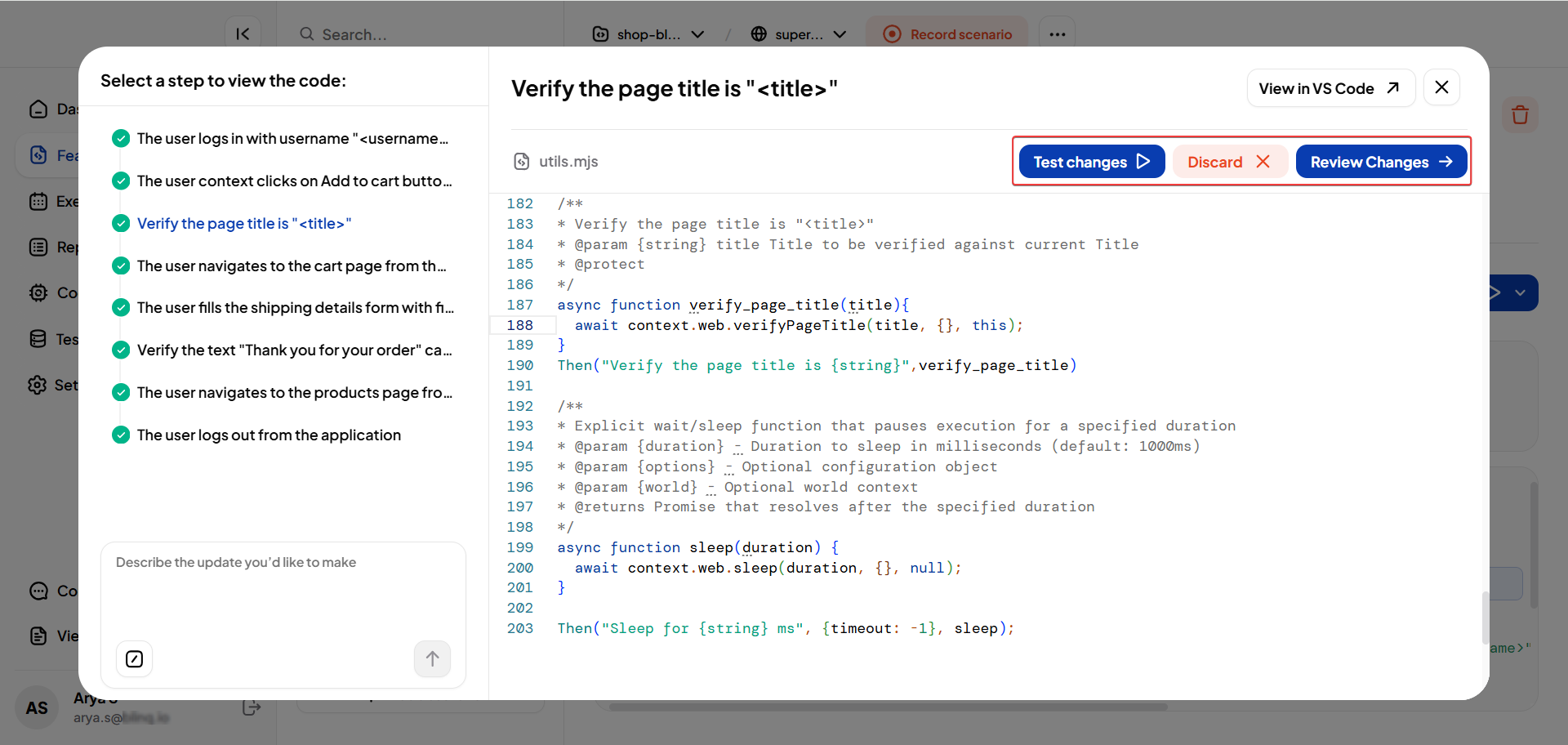
Task: Click the slash command icon in prompt box
Action: [x=135, y=659]
